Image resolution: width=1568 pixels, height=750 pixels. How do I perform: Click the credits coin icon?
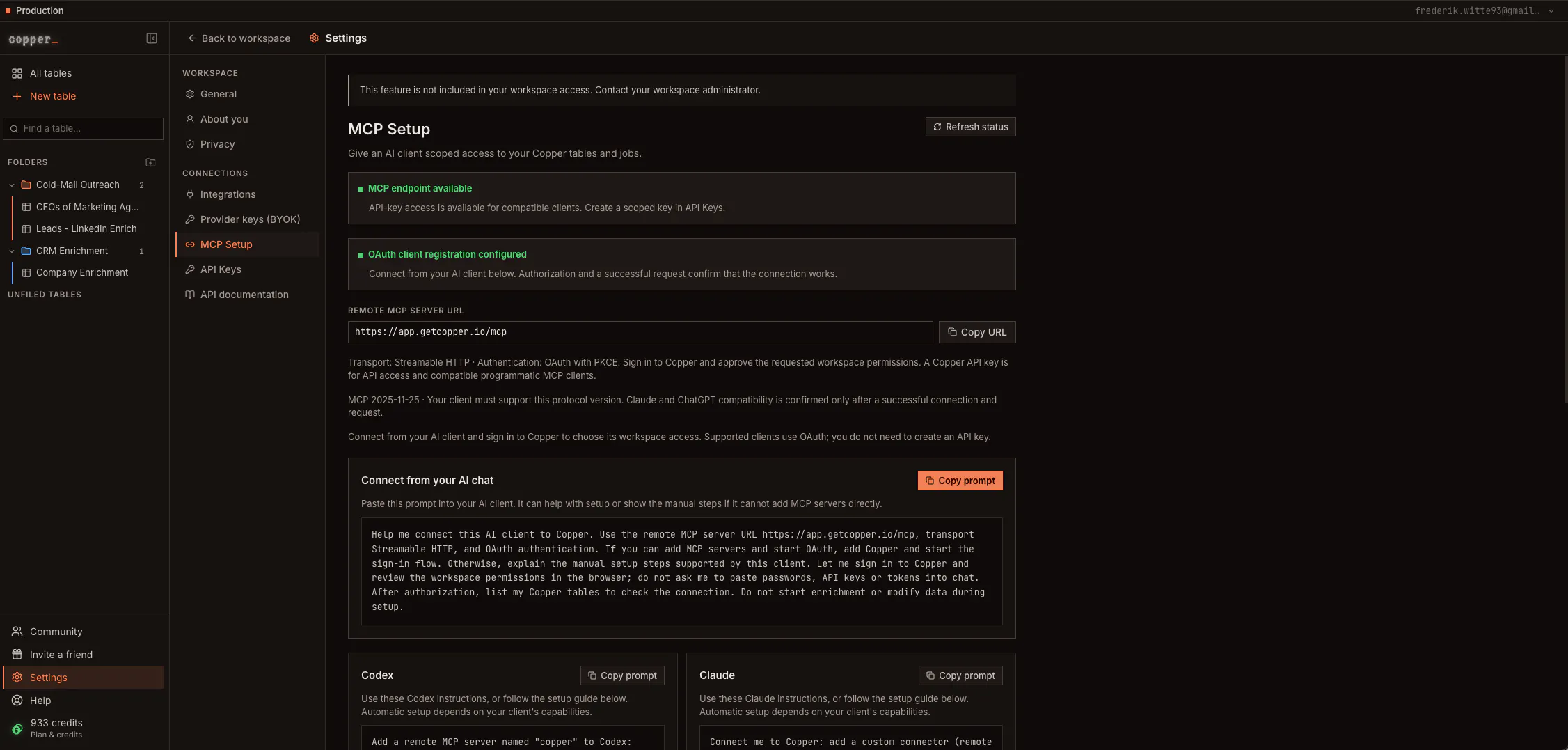tap(17, 729)
